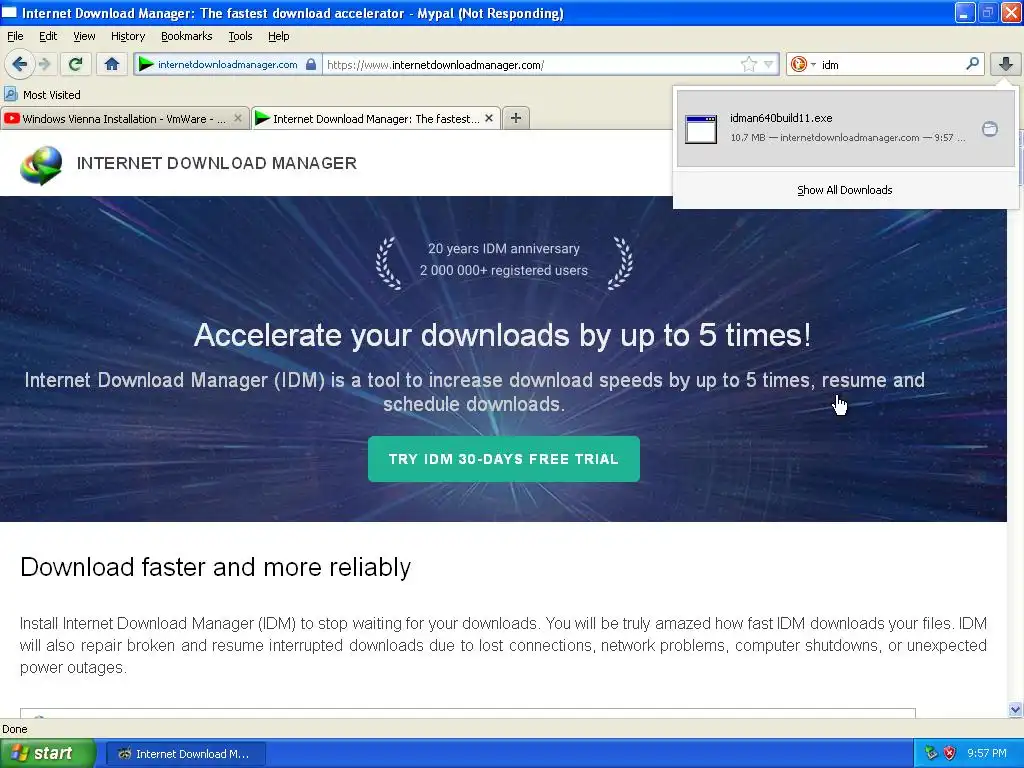1024x768 pixels.
Task: Close the Windows Vienna Installation tab
Action: pos(238,118)
